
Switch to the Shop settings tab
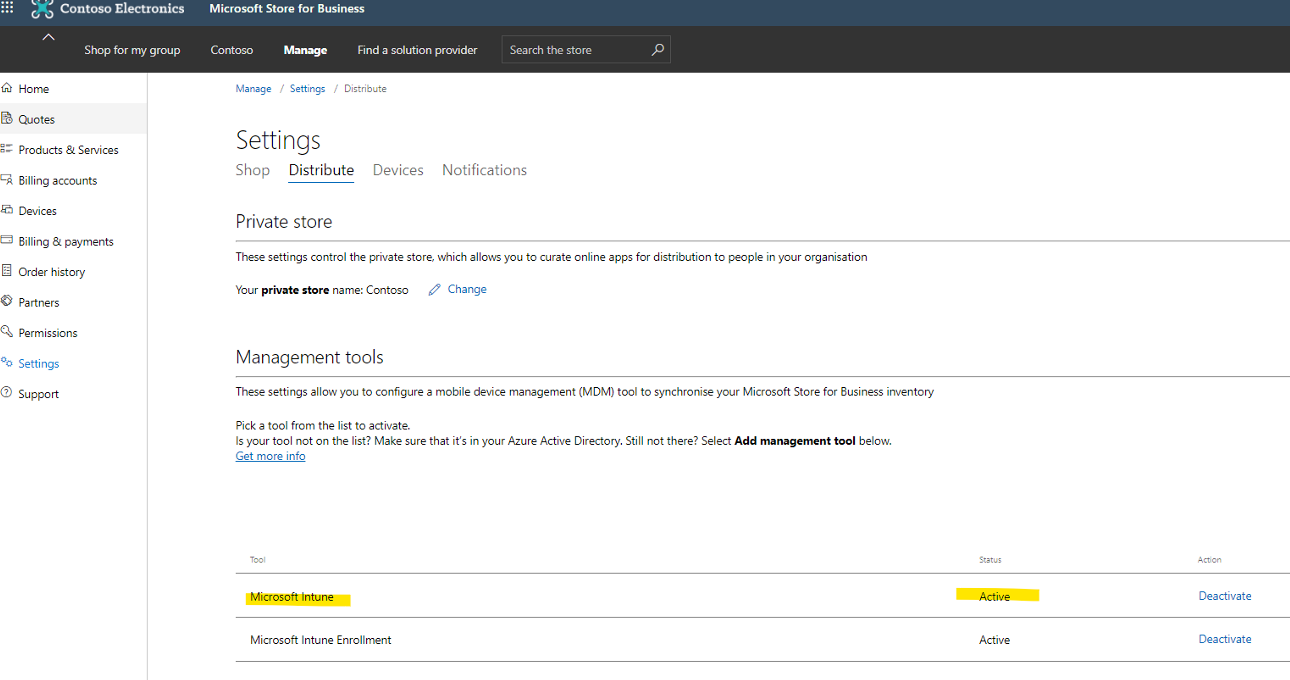(253, 170)
